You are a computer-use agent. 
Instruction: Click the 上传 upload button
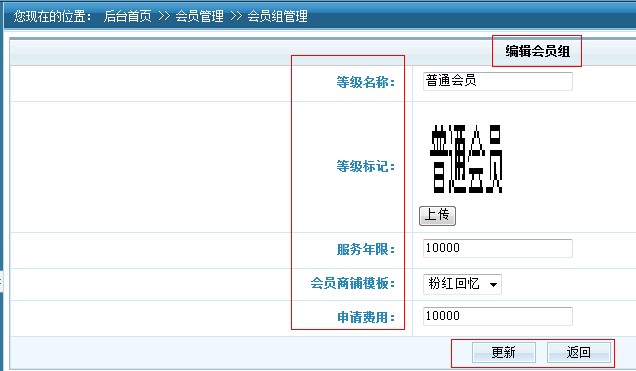click(437, 215)
